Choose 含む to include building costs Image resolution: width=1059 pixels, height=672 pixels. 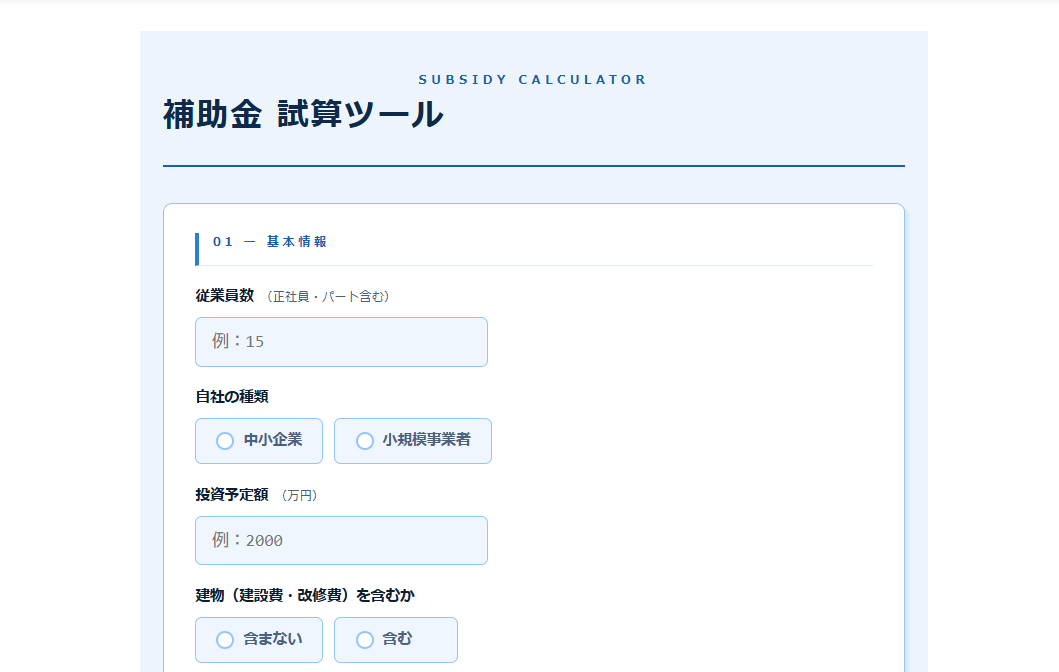tap(395, 640)
